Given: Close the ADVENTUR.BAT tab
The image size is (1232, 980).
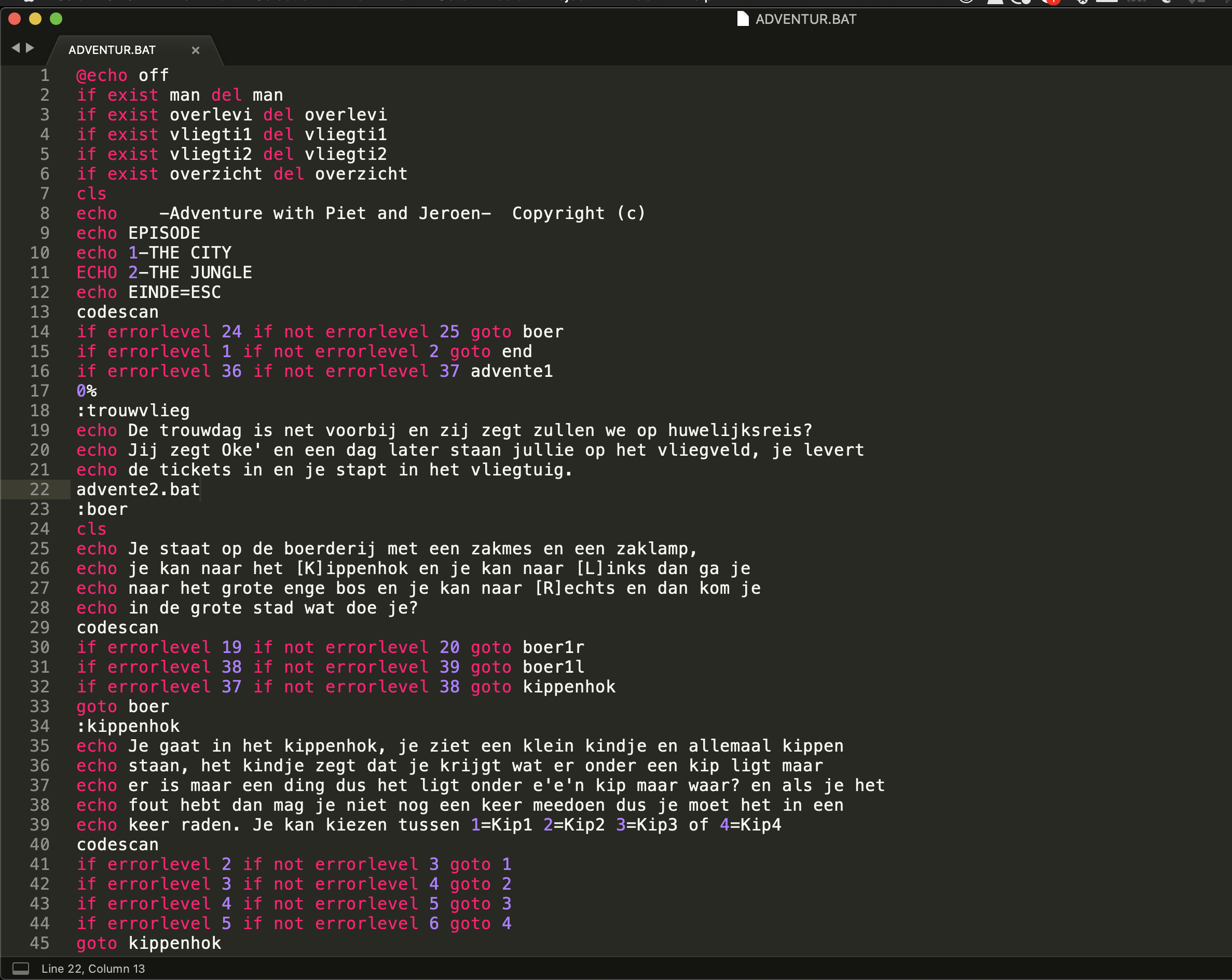Looking at the screenshot, I should pyautogui.click(x=196, y=50).
